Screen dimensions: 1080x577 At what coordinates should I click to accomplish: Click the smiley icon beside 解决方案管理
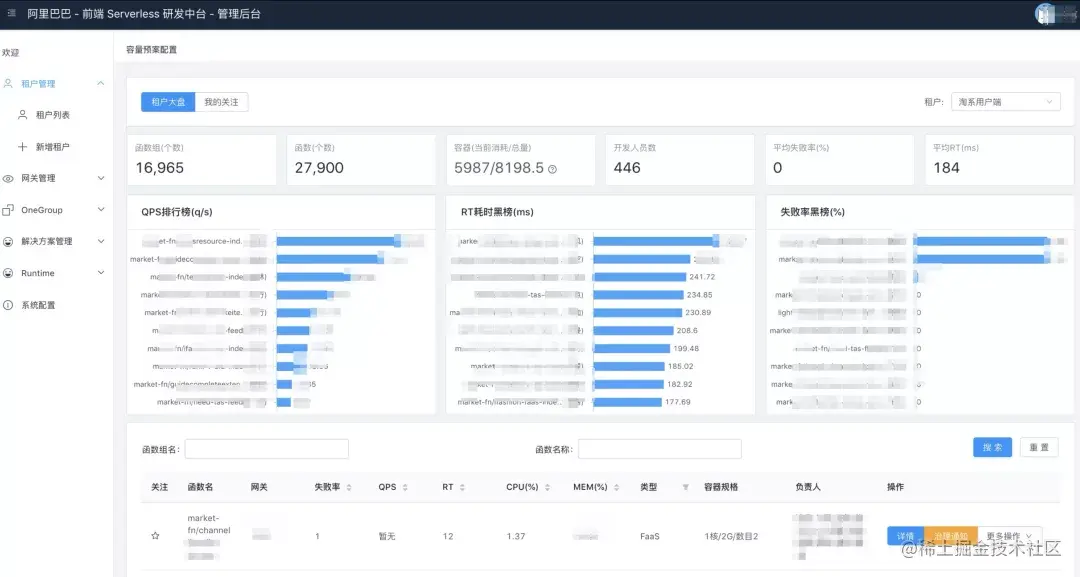point(8,242)
